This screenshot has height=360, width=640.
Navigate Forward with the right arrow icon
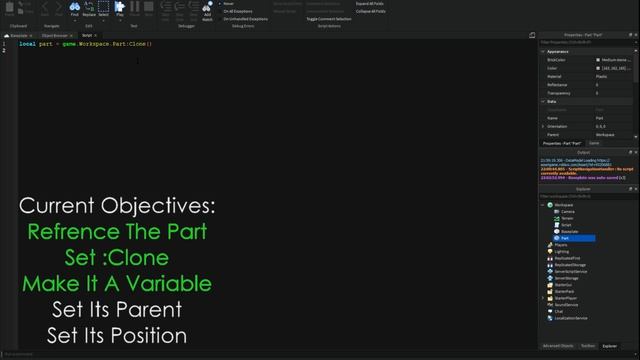59,7
